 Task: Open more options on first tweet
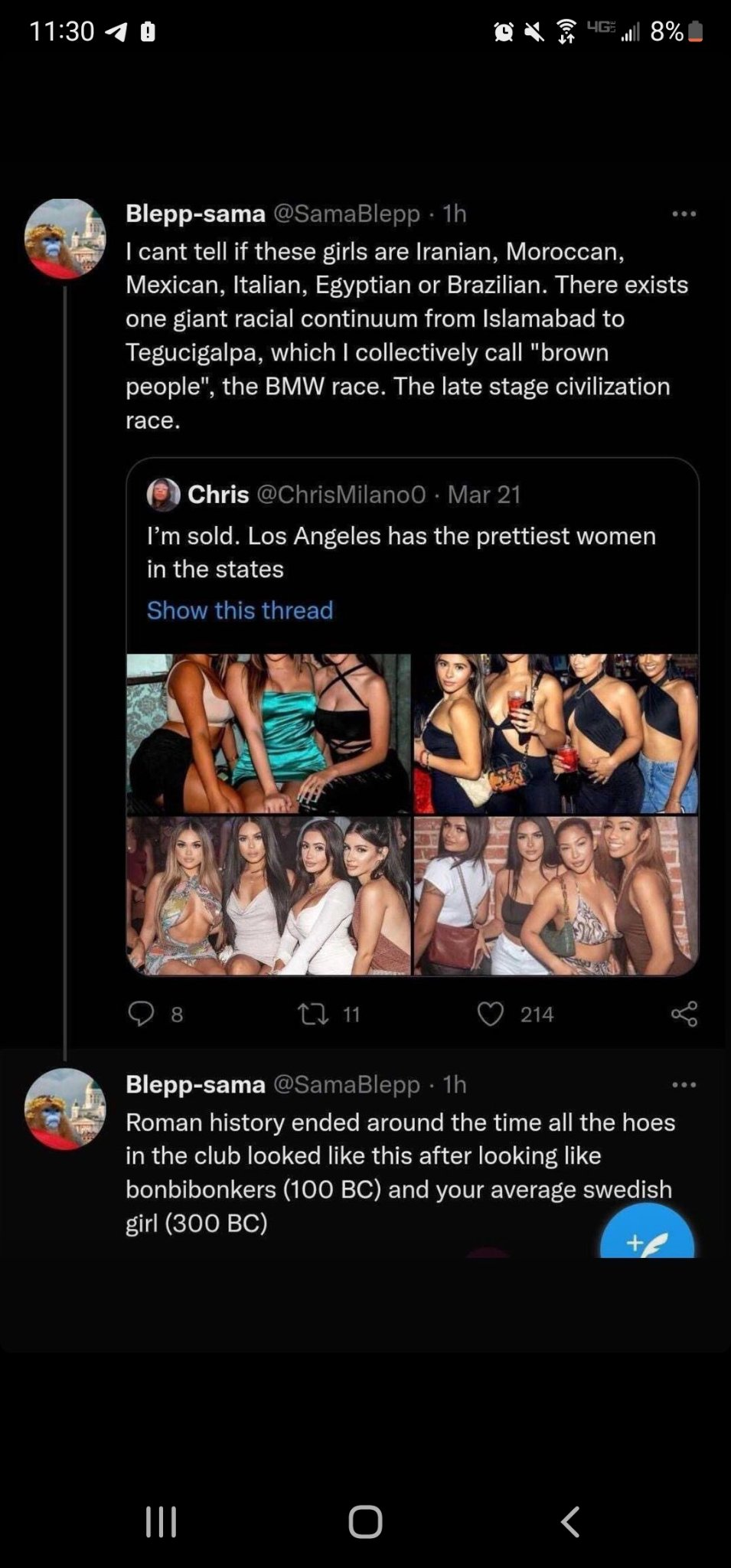[x=684, y=214]
